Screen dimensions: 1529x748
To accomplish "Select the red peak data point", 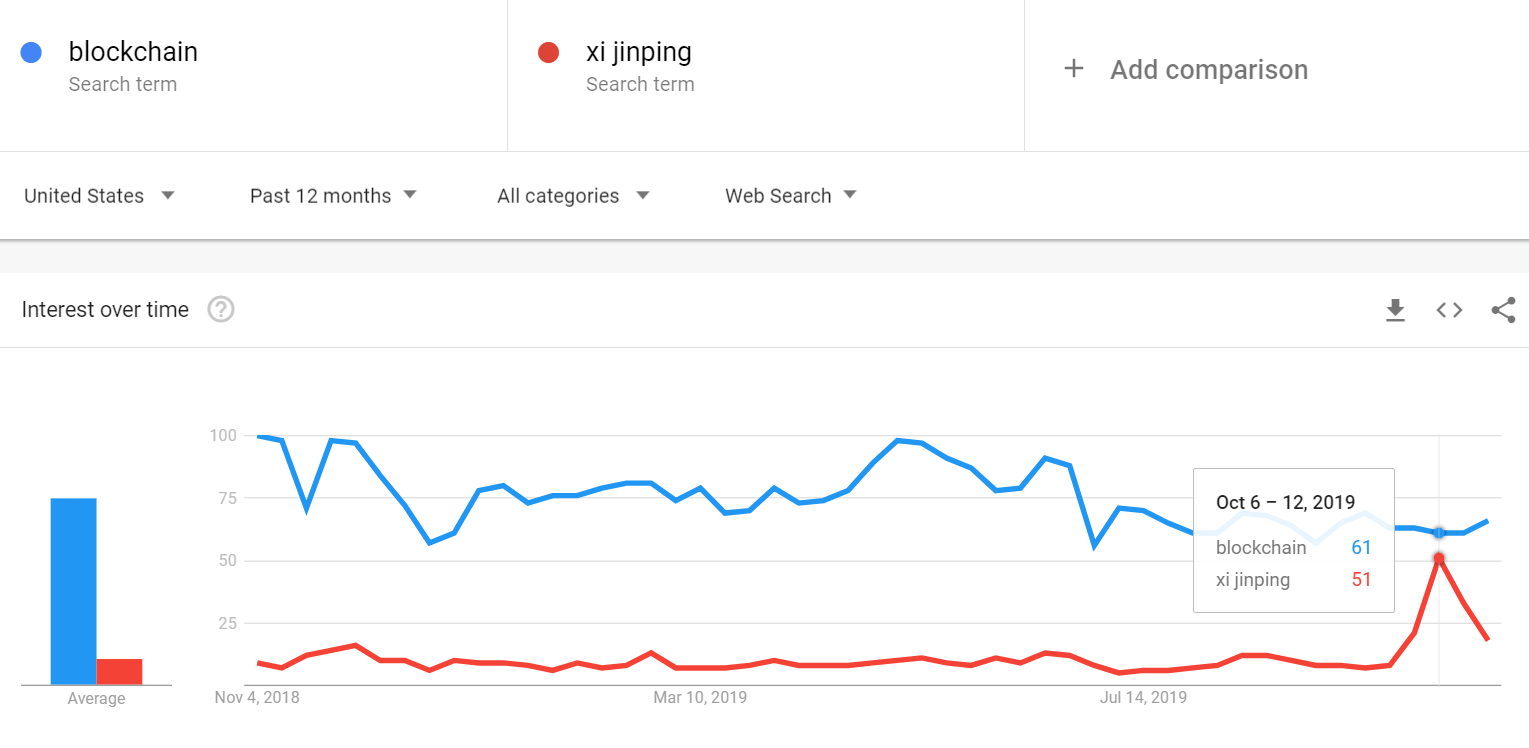I will 1439,558.
